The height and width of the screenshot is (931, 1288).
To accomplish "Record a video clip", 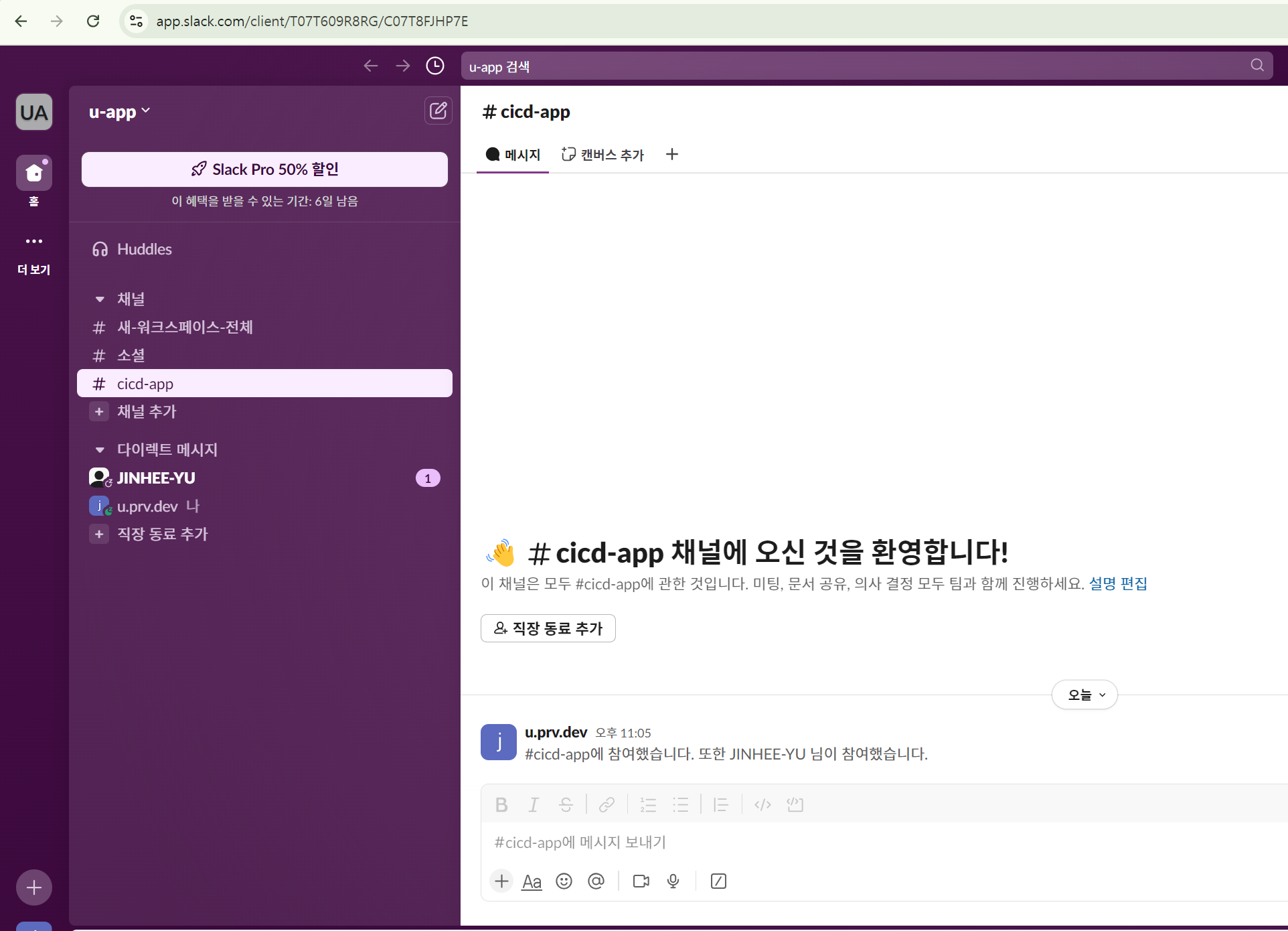I will click(641, 881).
